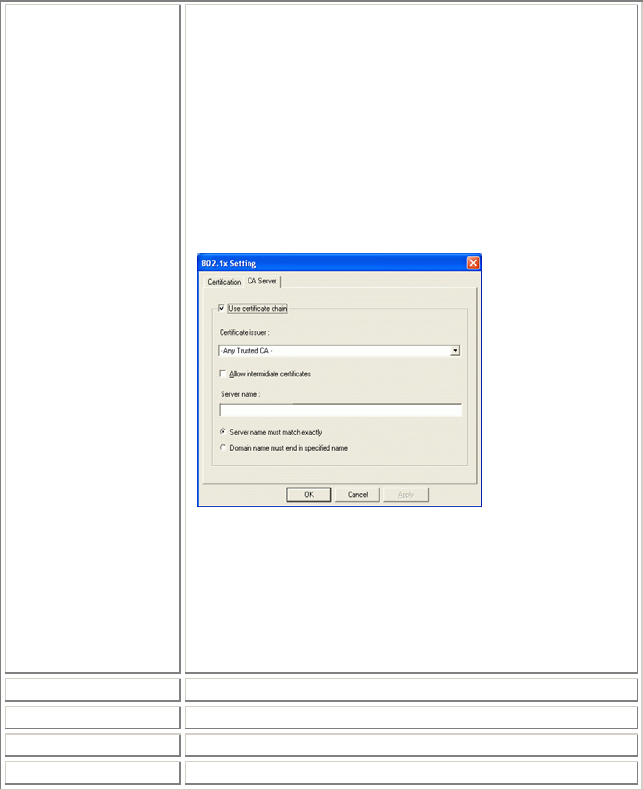Click the Server name label
The image size is (643, 790).
(x=240, y=394)
